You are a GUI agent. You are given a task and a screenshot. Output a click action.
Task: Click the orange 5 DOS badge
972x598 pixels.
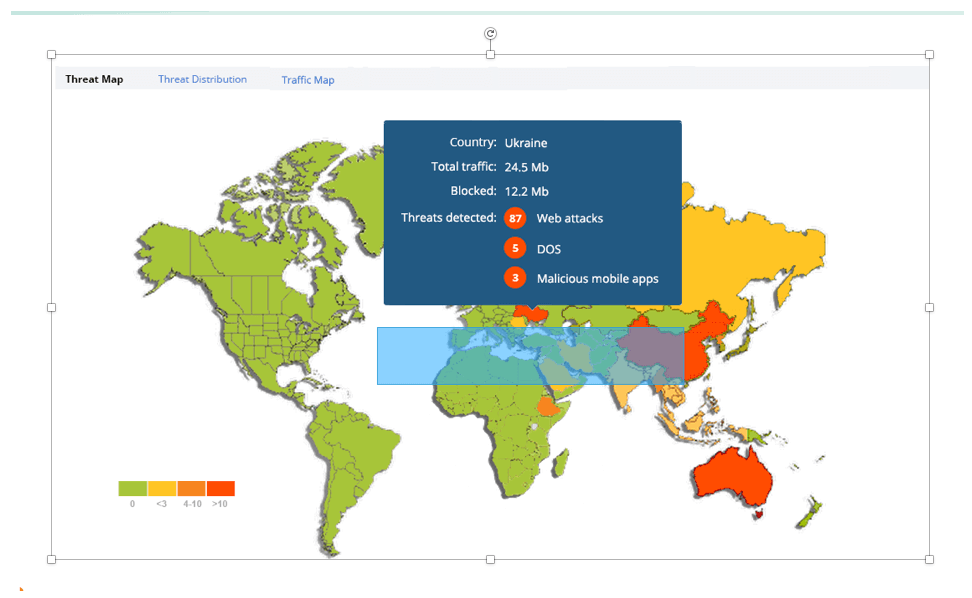(515, 248)
